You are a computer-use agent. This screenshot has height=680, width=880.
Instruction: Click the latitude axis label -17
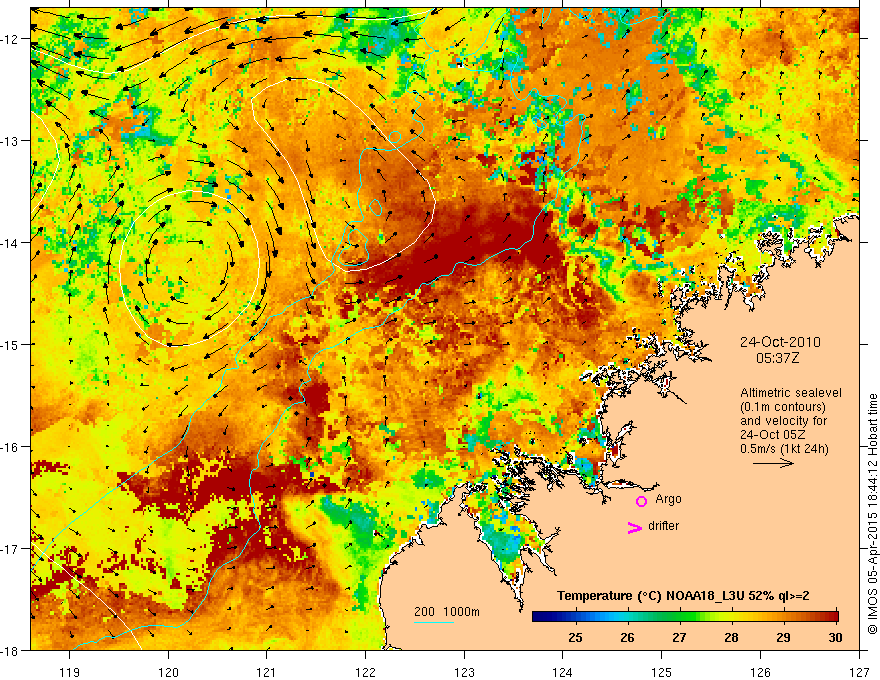[x=10, y=549]
